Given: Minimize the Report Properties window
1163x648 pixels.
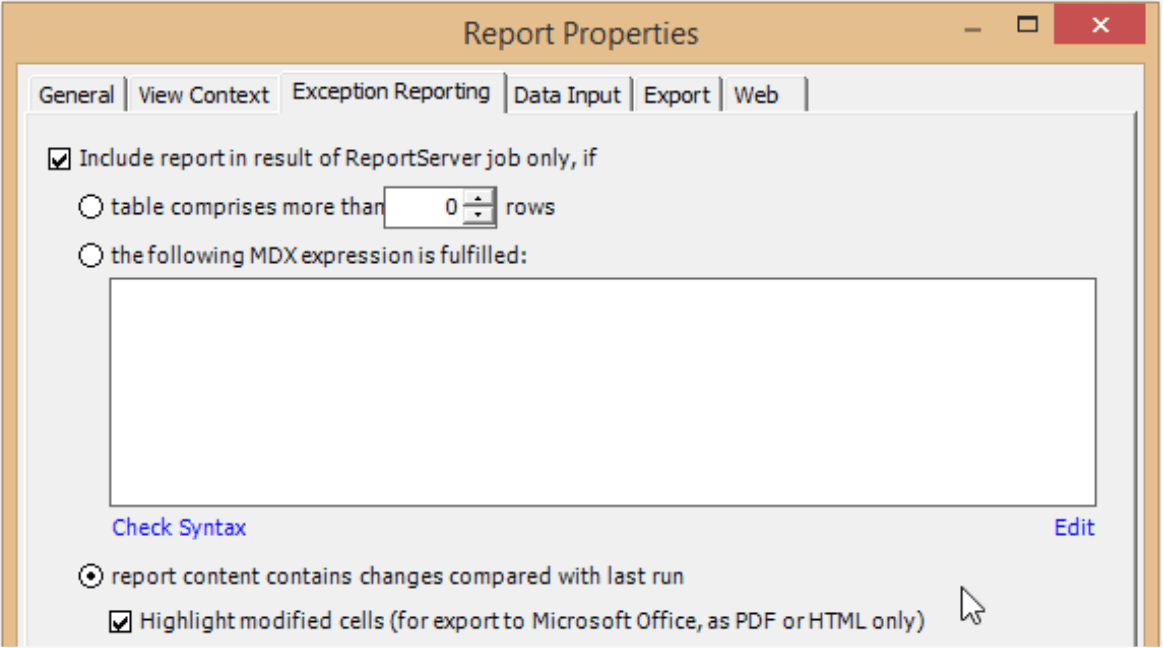Looking at the screenshot, I should click(973, 30).
